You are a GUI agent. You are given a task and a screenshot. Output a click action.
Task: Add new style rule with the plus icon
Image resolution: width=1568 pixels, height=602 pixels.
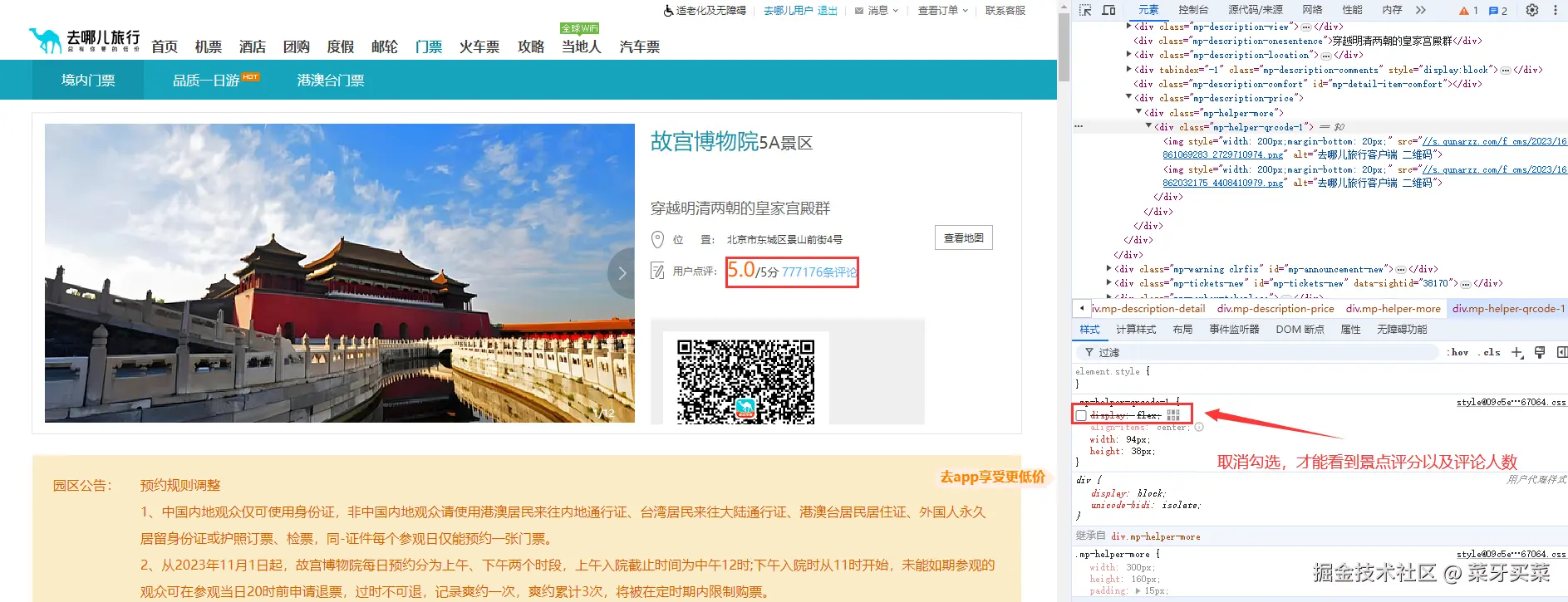[1517, 352]
